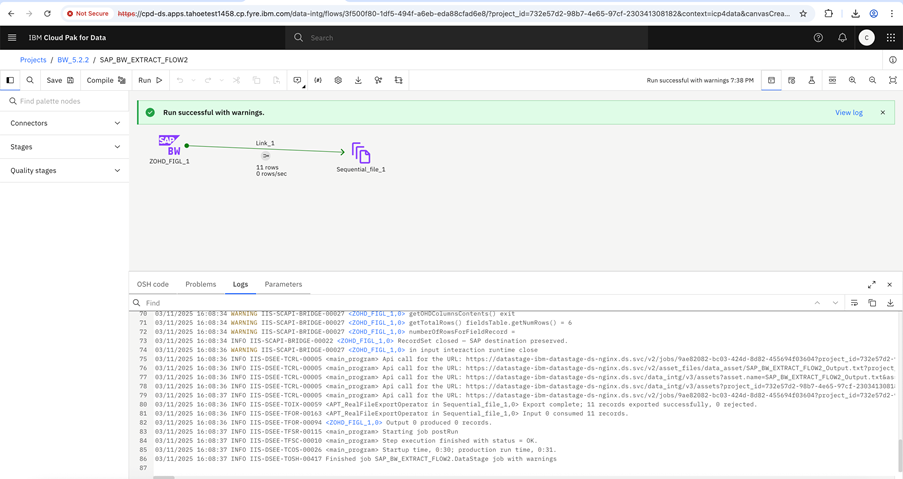Close the bottom log panel
903x479 pixels.
[x=889, y=284]
